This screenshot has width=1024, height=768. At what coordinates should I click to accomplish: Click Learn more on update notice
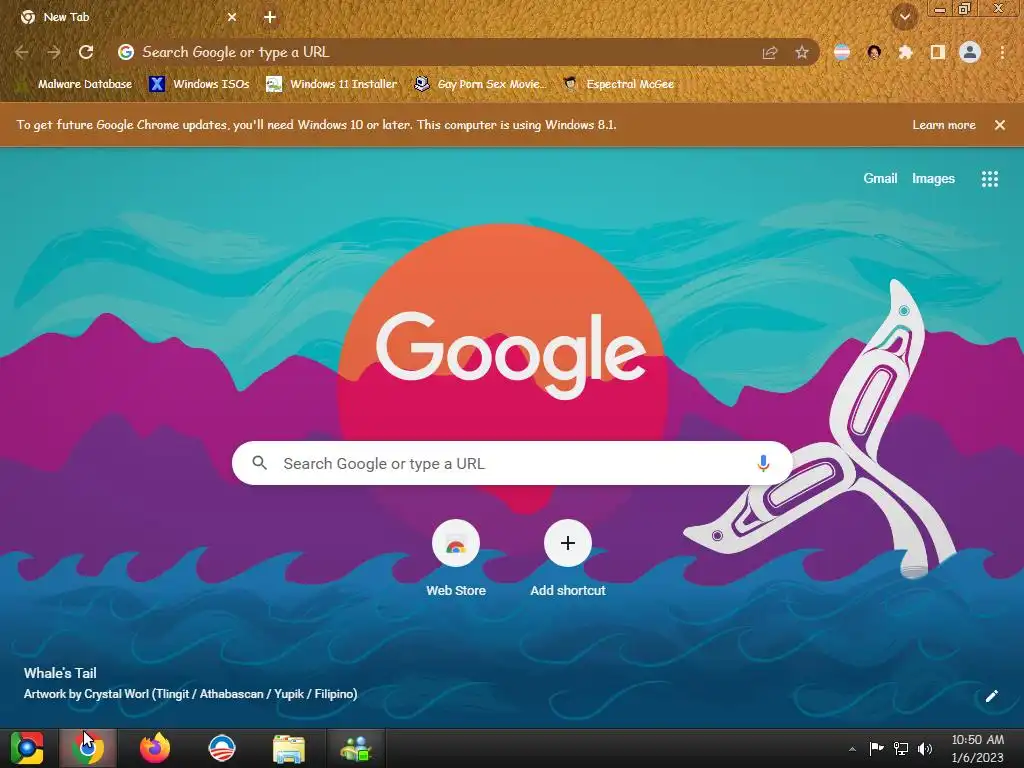coord(944,125)
